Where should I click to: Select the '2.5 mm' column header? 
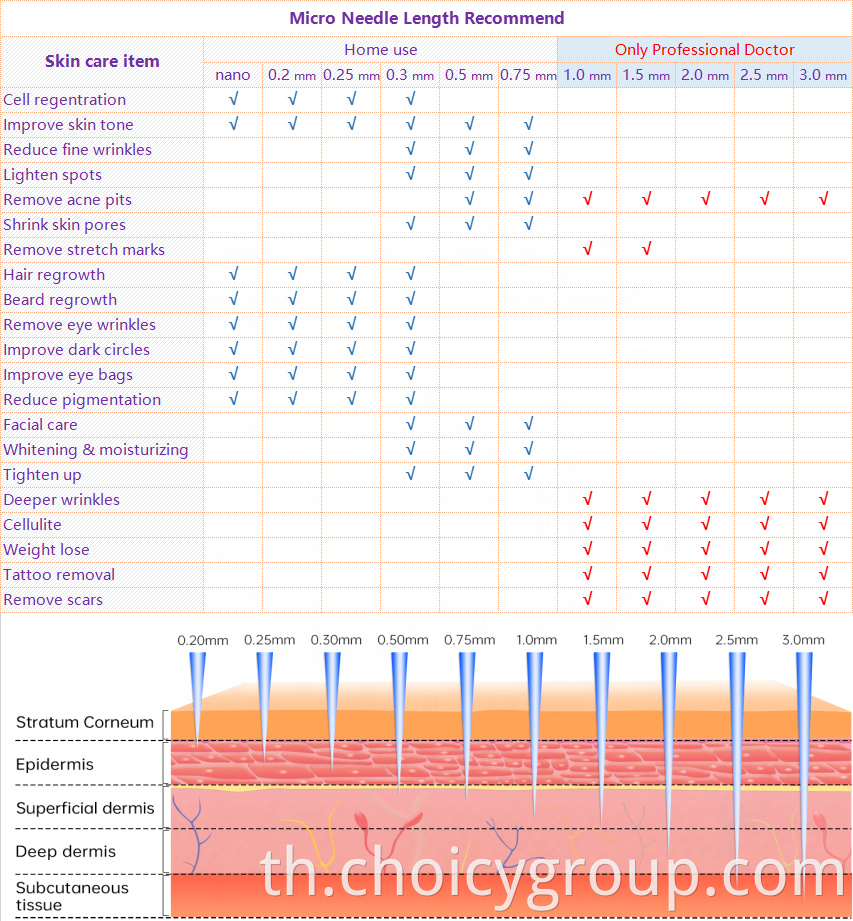(764, 75)
